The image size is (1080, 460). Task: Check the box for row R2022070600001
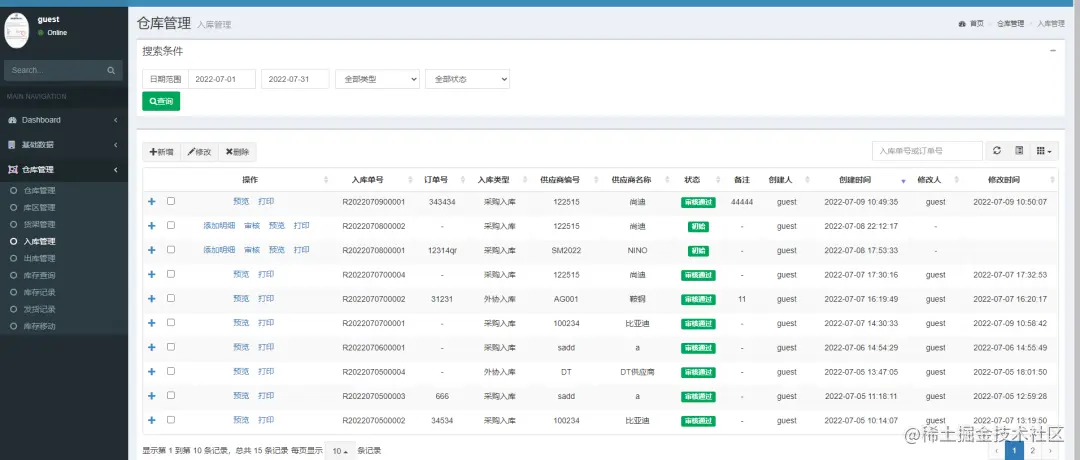click(x=171, y=346)
